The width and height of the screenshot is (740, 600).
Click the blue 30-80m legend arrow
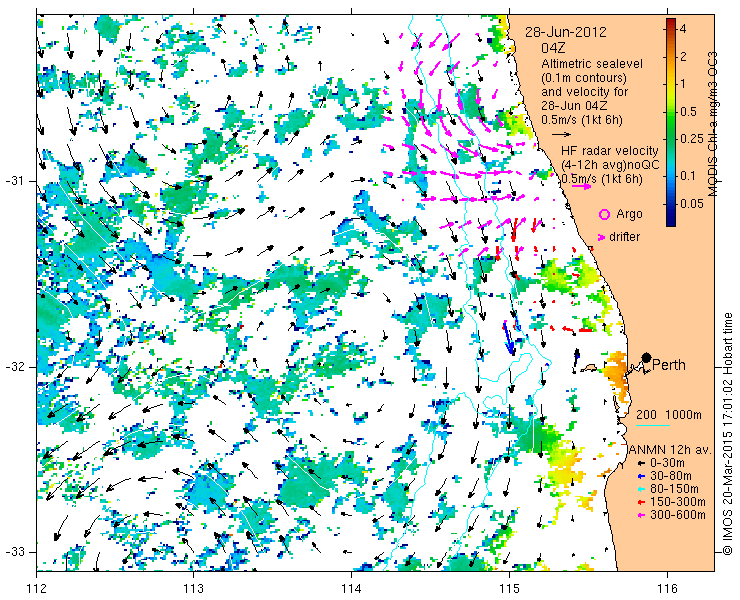coord(641,476)
